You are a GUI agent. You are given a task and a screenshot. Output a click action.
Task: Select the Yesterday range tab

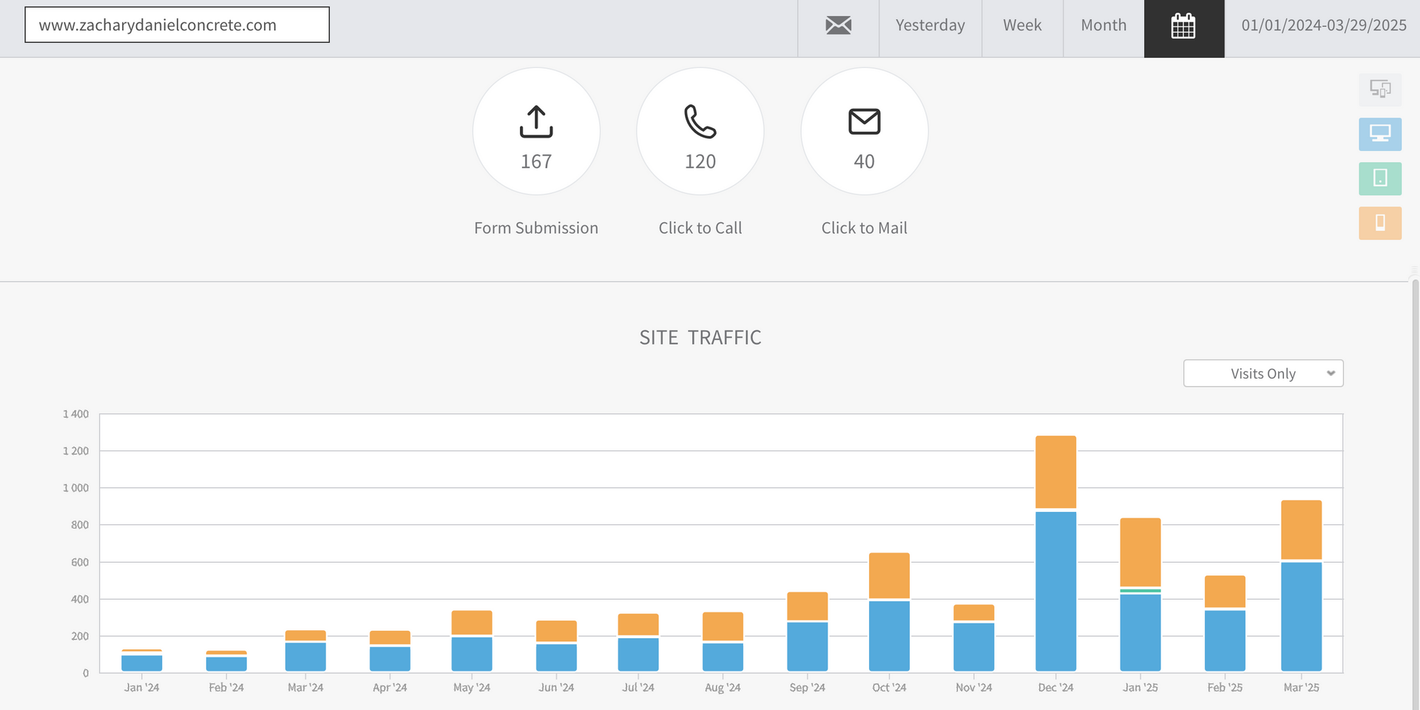(930, 26)
